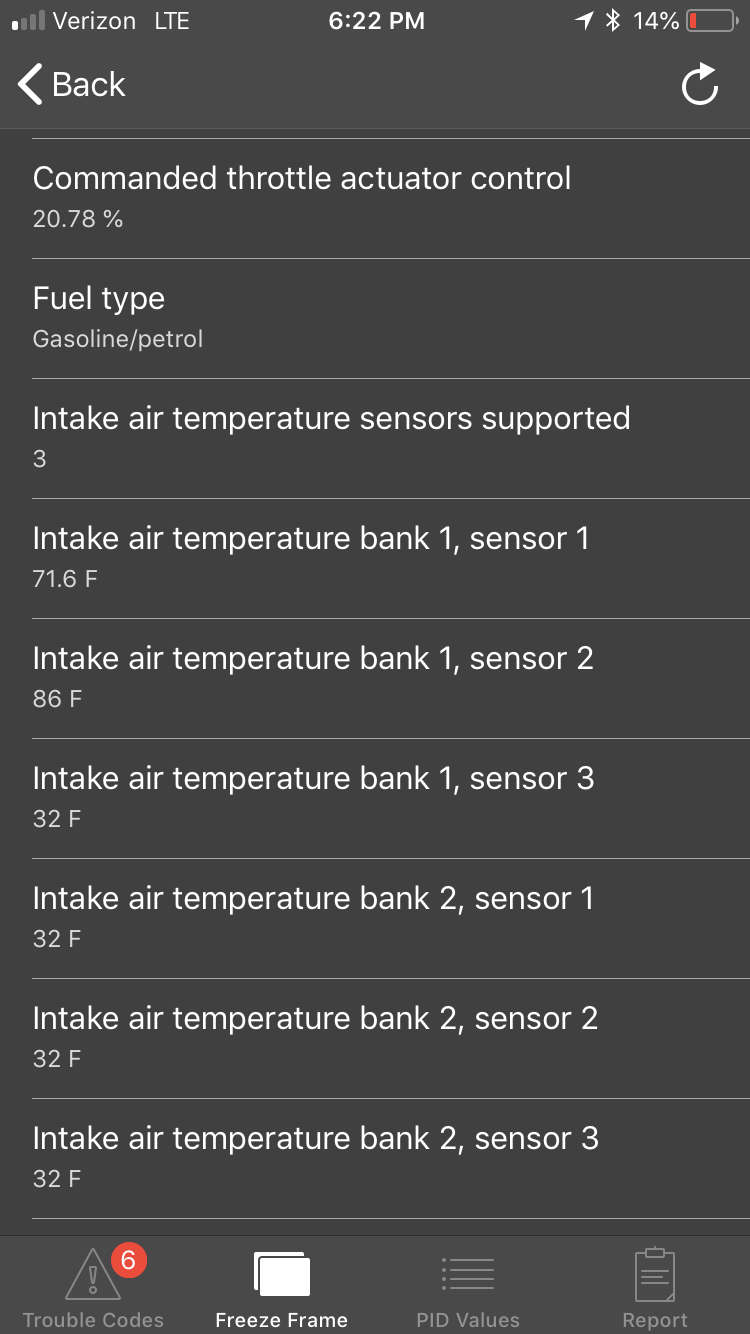Select Commanded throttle actuator control row
The height and width of the screenshot is (1334, 750).
(375, 197)
